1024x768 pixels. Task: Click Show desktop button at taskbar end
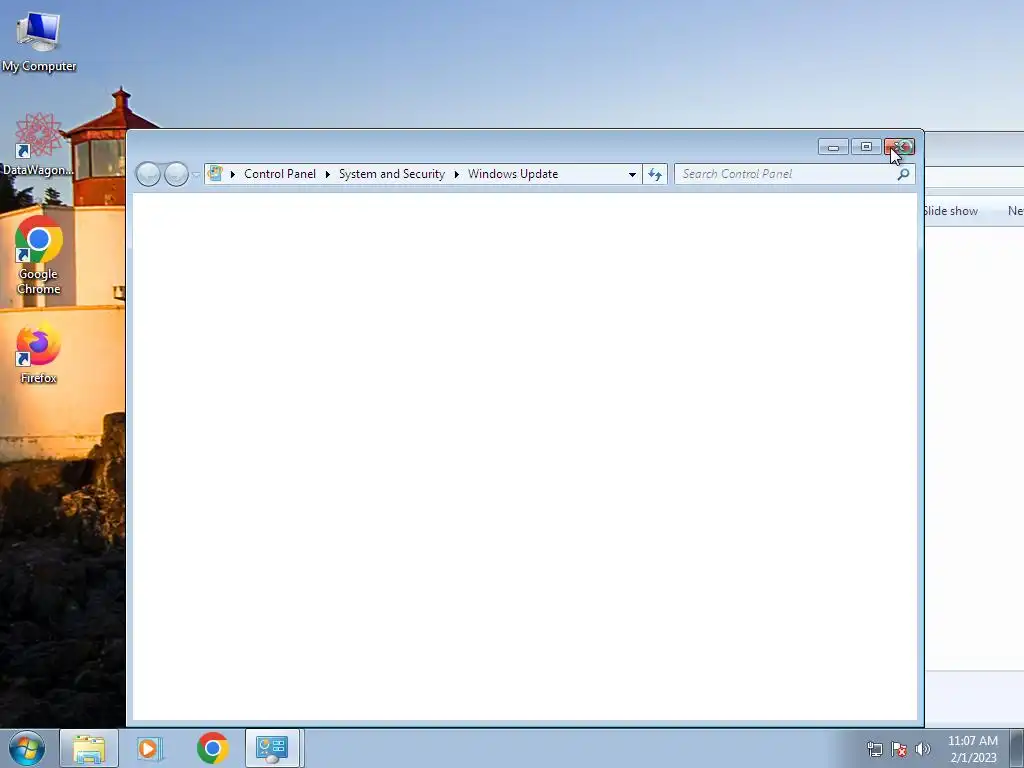pos(1017,748)
